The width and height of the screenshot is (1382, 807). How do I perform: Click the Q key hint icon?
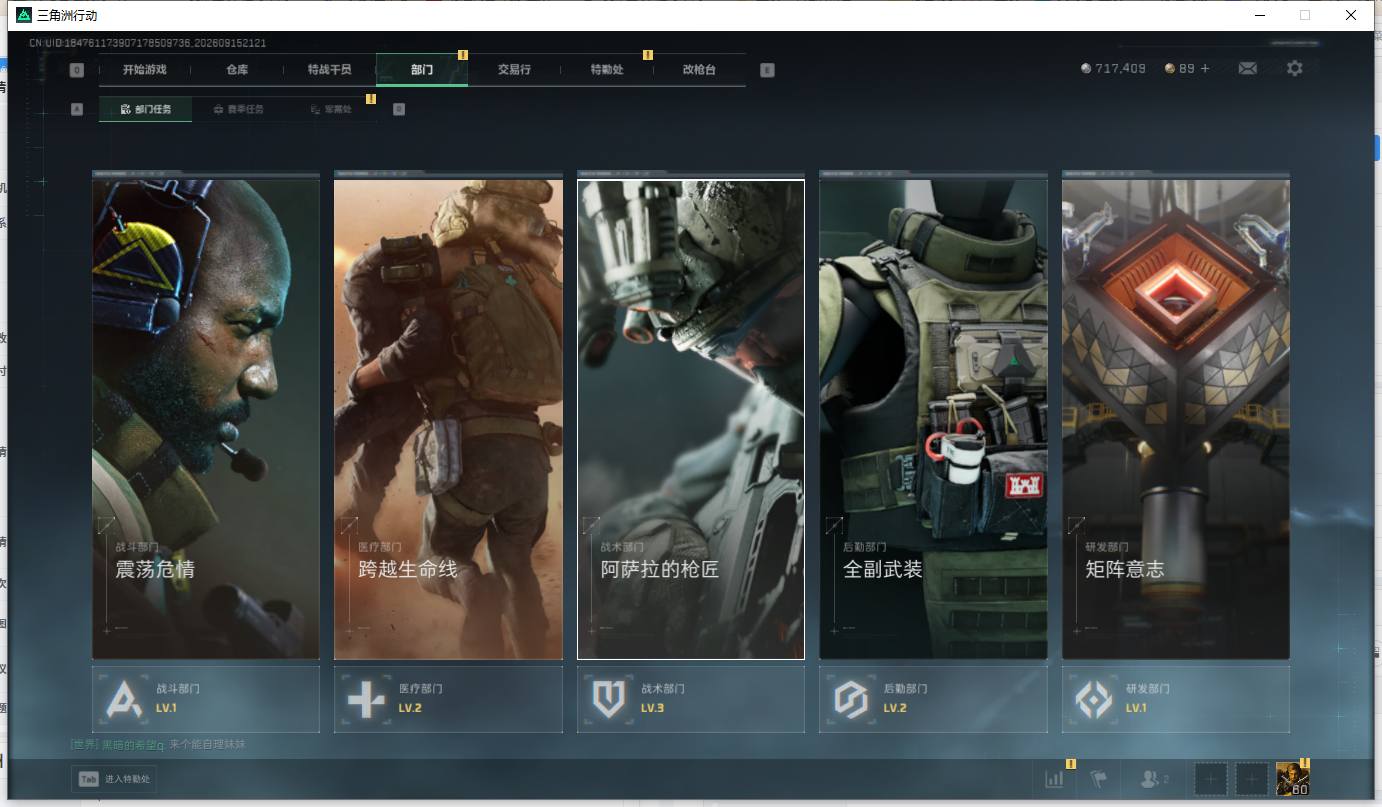(77, 70)
